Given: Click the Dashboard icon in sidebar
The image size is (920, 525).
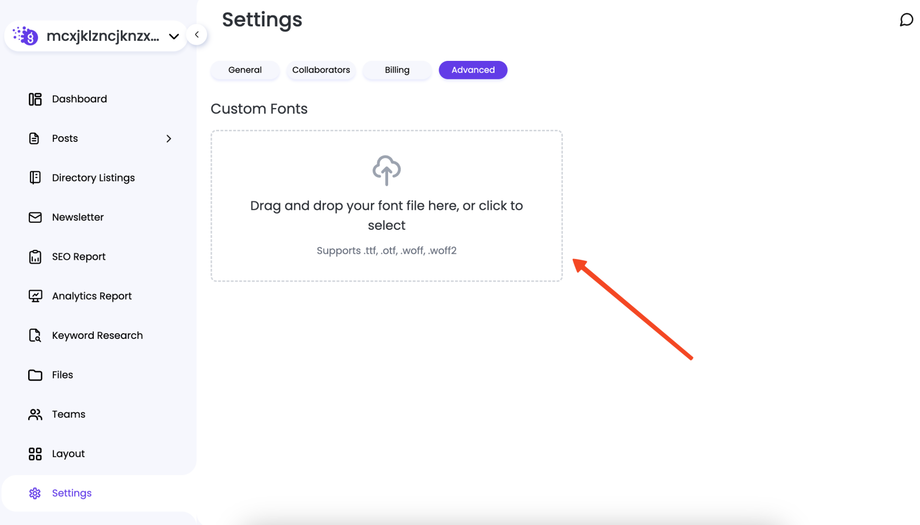Looking at the screenshot, I should [x=35, y=99].
